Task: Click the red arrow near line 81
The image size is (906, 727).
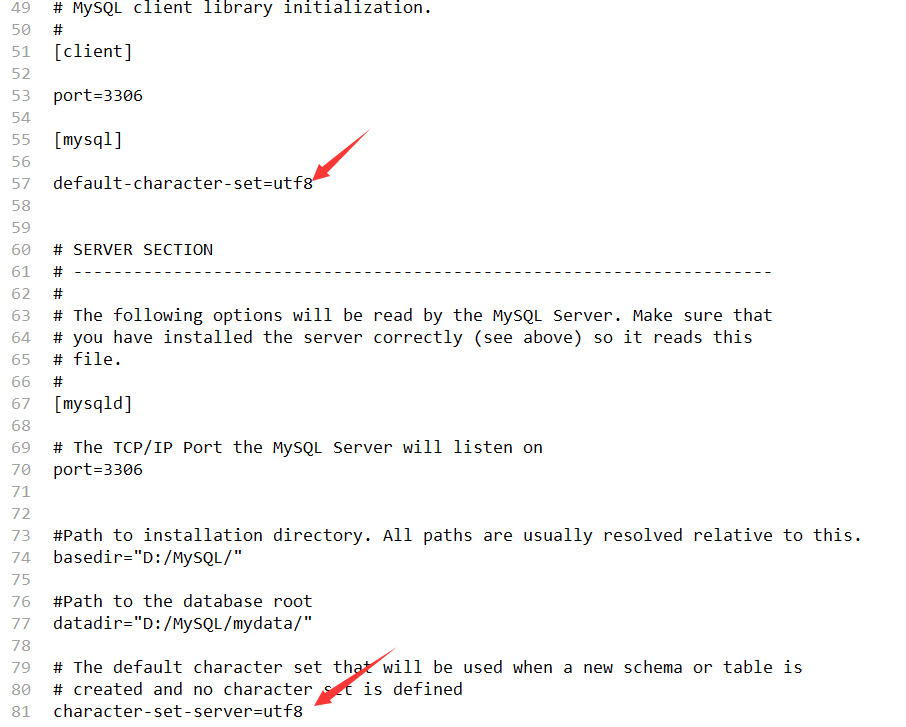Action: (x=354, y=677)
